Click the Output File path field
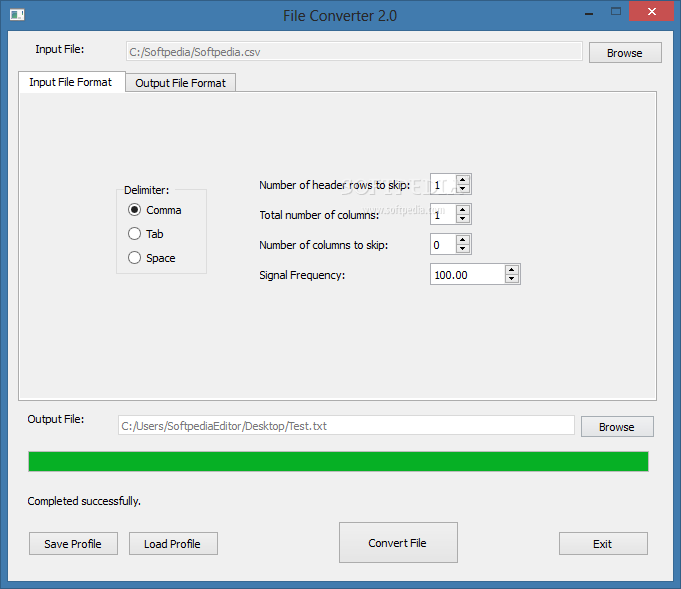 pyautogui.click(x=346, y=425)
